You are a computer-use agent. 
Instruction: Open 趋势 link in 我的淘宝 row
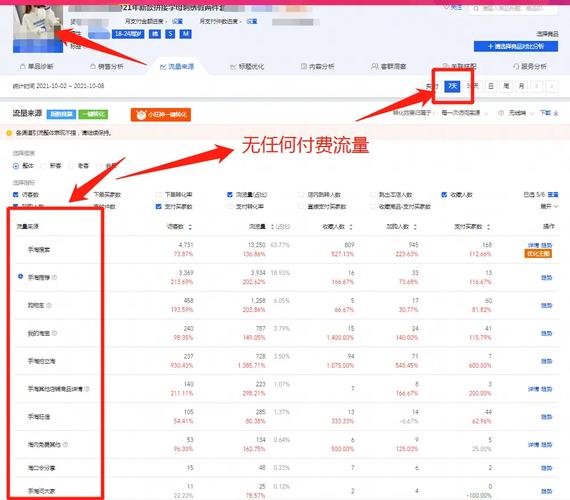pyautogui.click(x=546, y=333)
